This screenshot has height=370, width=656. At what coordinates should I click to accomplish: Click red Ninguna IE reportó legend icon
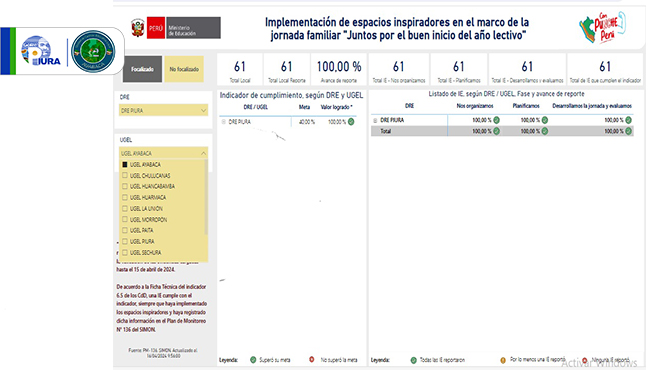click(x=584, y=360)
